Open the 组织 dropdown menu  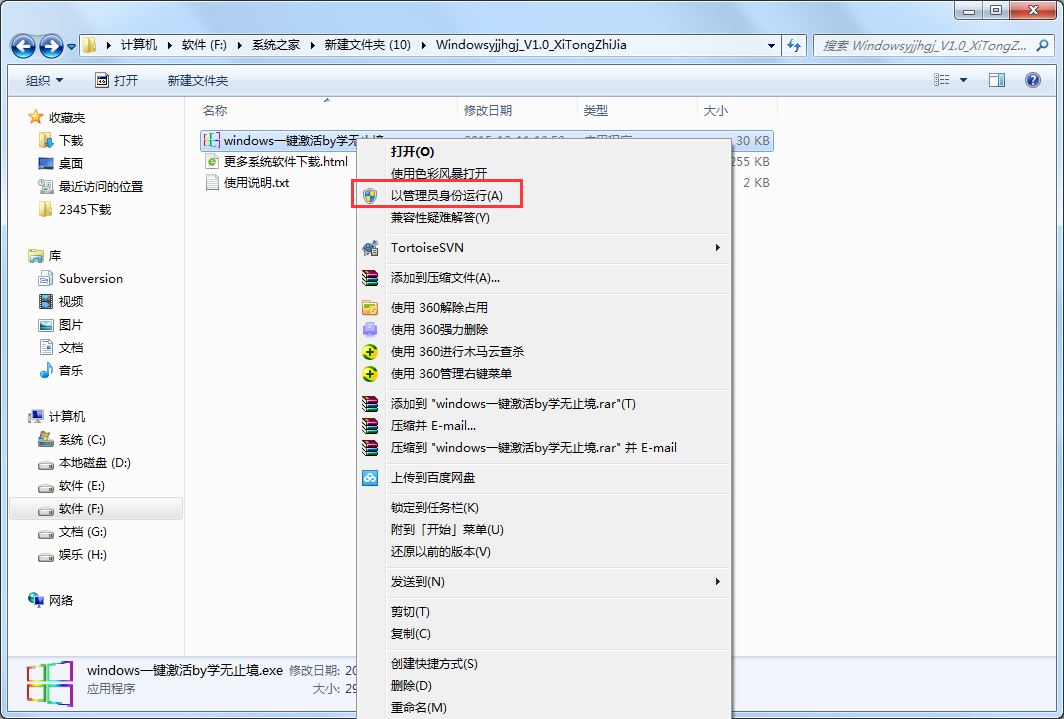coord(44,81)
